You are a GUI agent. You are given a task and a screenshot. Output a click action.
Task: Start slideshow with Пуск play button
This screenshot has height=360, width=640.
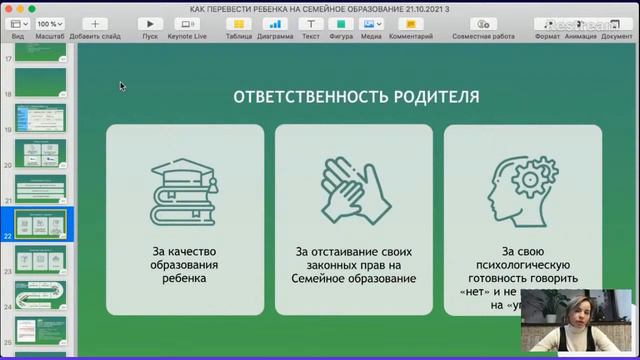[x=150, y=24]
